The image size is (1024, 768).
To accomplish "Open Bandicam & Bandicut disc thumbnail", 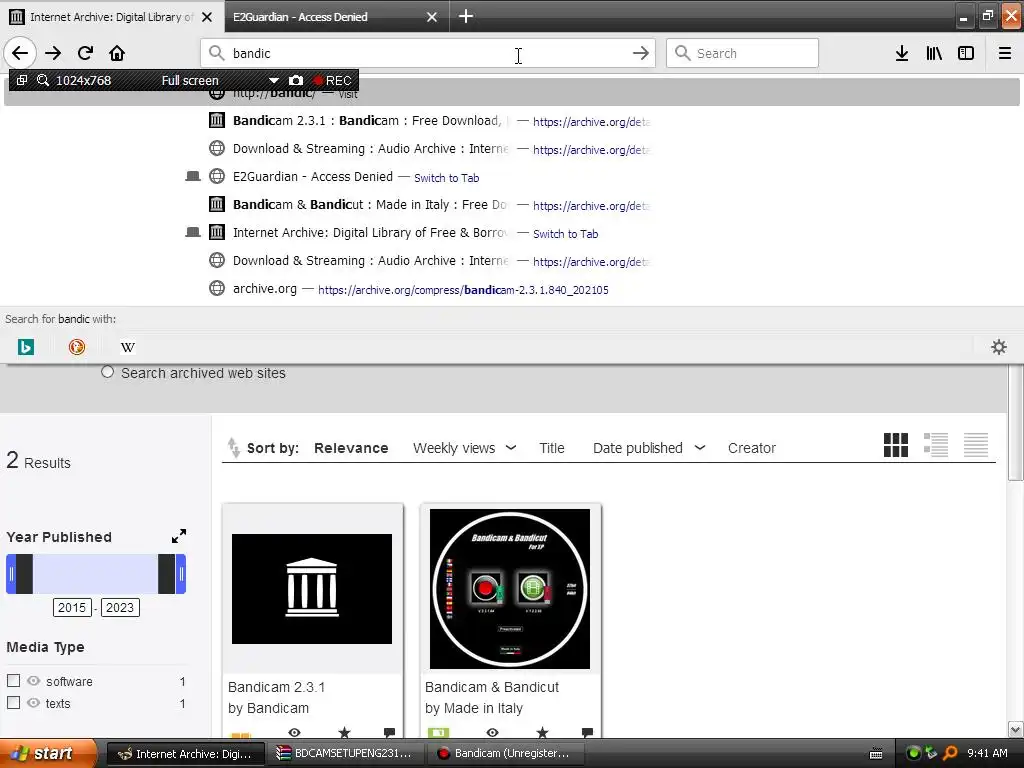I will click(x=510, y=589).
